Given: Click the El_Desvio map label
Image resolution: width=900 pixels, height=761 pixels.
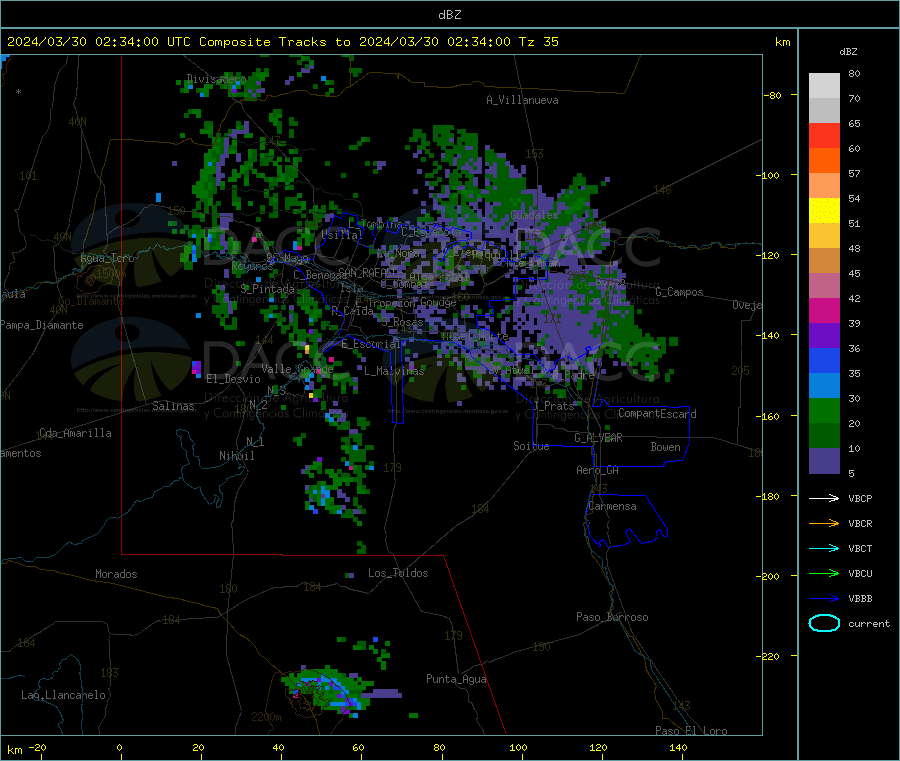Looking at the screenshot, I should coord(233,379).
